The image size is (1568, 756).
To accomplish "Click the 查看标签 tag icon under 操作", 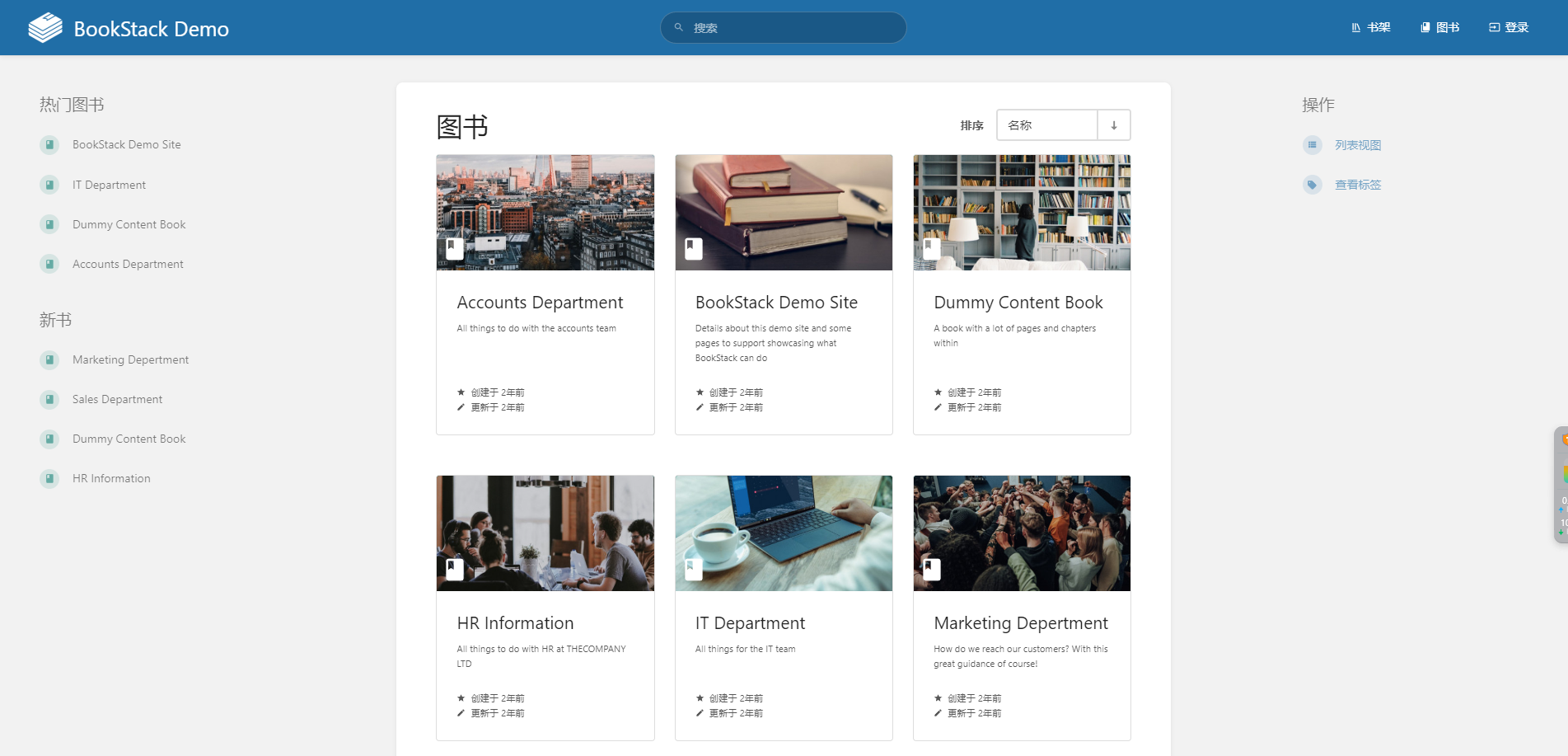I will click(x=1312, y=184).
